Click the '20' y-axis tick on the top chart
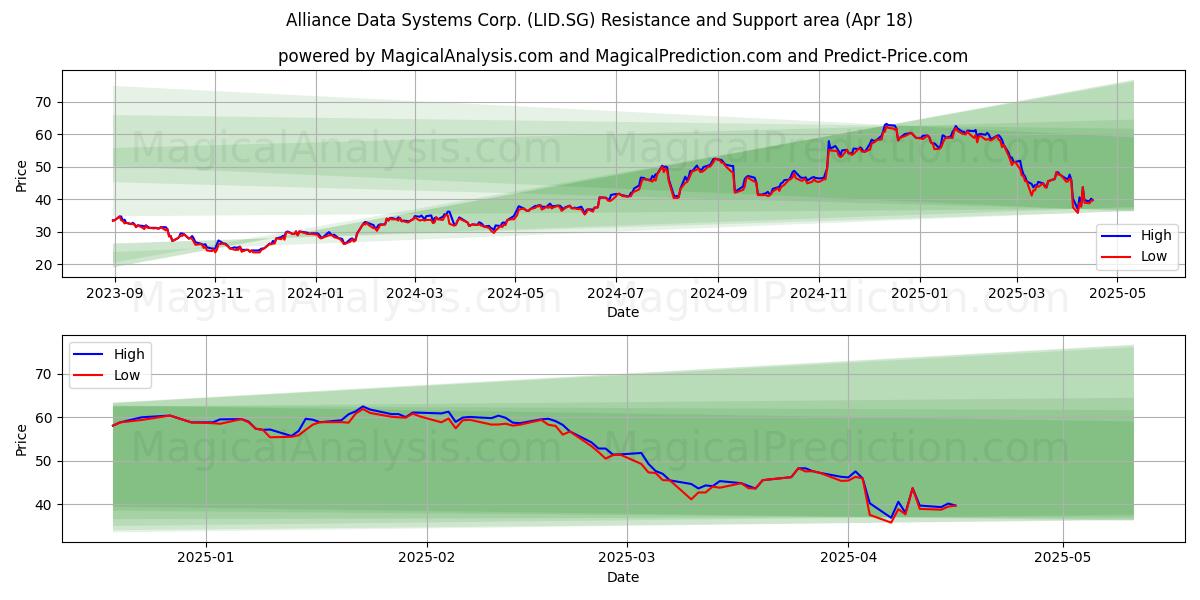 (x=44, y=265)
